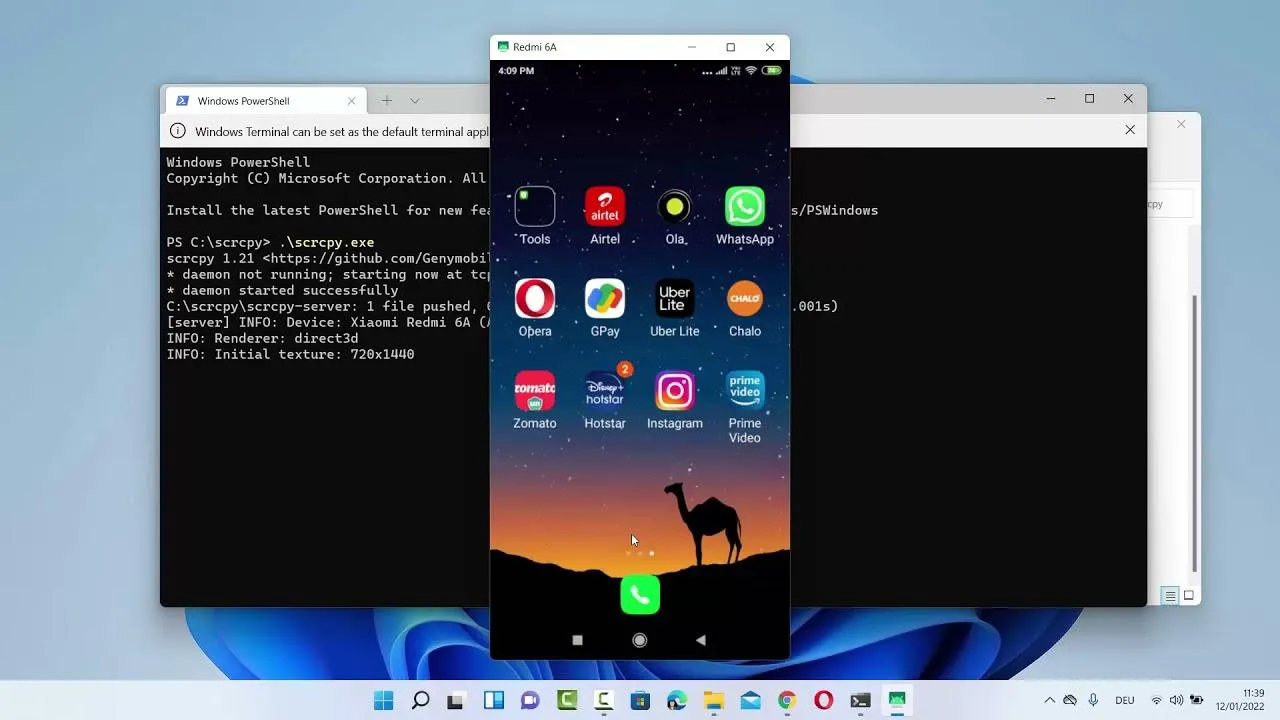The height and width of the screenshot is (720, 1280).
Task: Click the File Explorer vertical scrollbar
Action: (x=1195, y=435)
